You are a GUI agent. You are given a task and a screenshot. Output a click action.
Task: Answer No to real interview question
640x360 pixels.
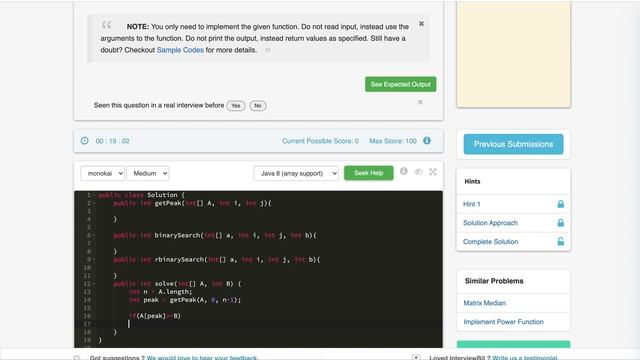coord(258,106)
